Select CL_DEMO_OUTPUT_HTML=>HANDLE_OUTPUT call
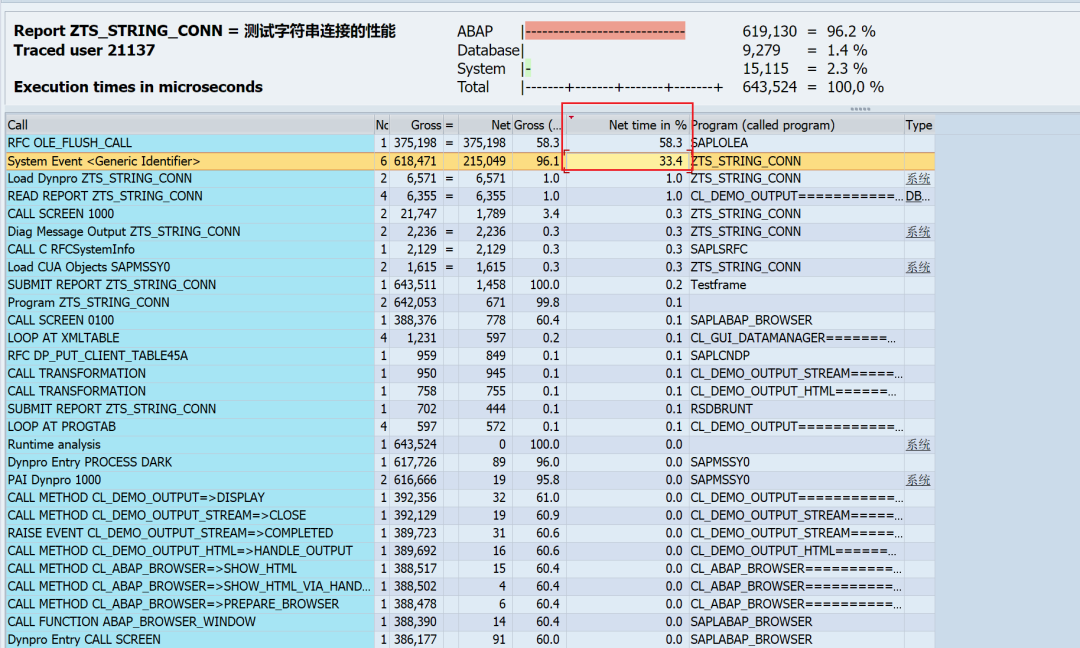The image size is (1080, 648). point(189,551)
